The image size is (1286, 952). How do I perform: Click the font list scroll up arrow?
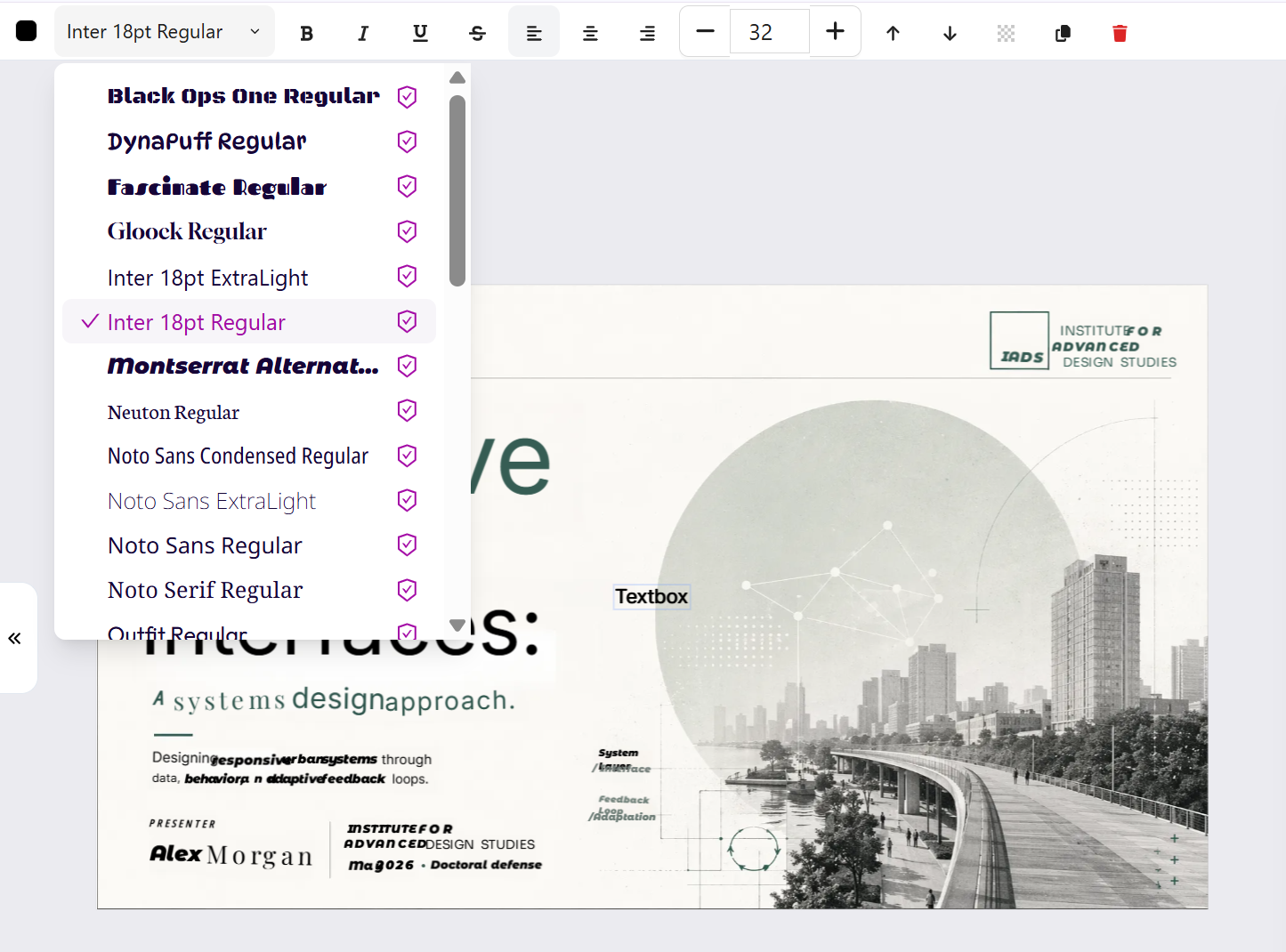[x=457, y=77]
